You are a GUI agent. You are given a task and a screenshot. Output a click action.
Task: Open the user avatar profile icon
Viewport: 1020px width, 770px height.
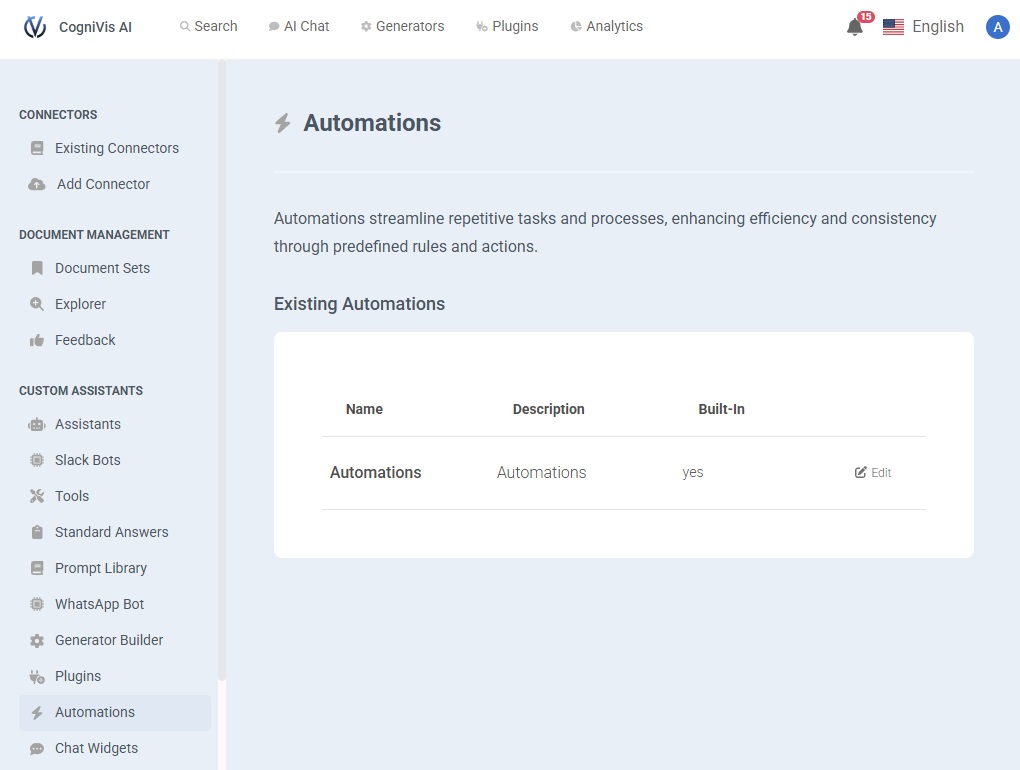997,27
